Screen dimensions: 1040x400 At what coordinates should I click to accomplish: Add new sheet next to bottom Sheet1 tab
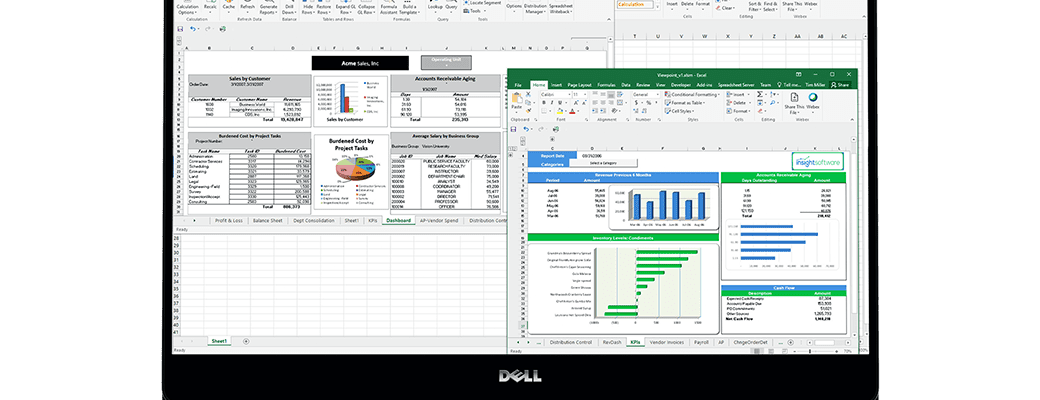coord(246,341)
